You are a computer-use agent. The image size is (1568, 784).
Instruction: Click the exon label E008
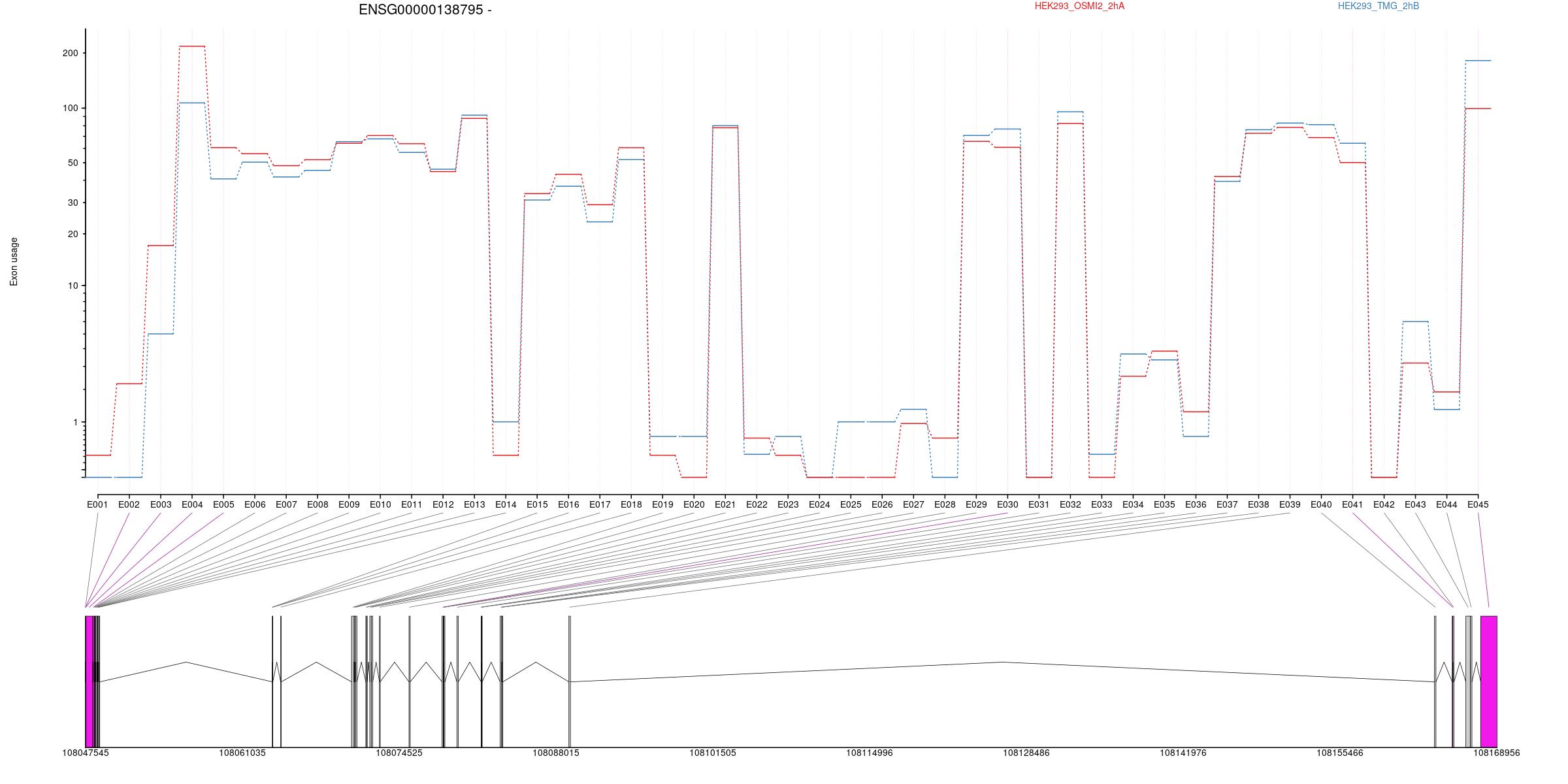point(318,504)
